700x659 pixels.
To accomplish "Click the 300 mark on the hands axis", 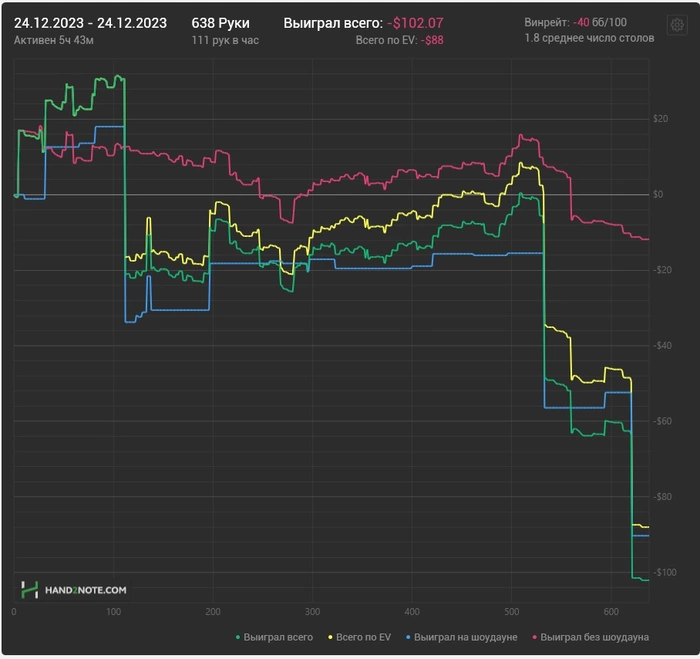I will pyautogui.click(x=312, y=611).
